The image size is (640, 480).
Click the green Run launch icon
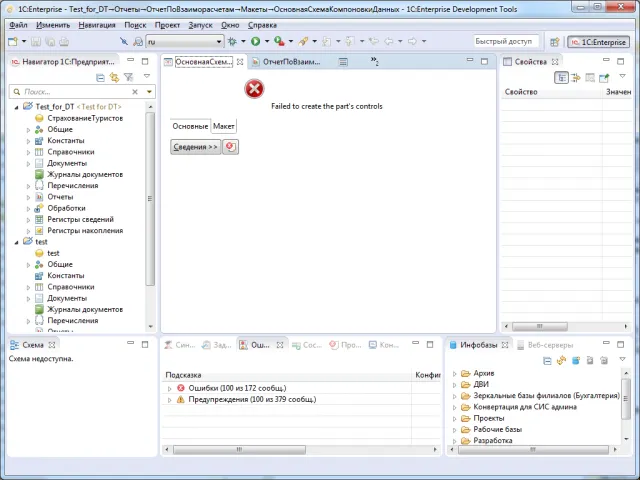(256, 41)
